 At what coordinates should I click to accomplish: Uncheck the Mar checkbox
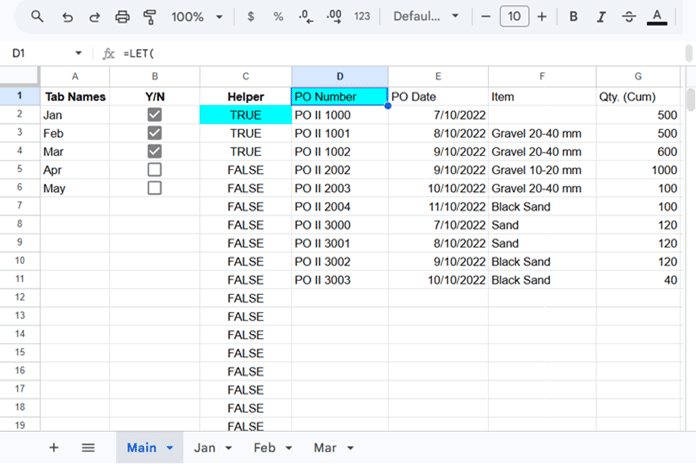(154, 151)
